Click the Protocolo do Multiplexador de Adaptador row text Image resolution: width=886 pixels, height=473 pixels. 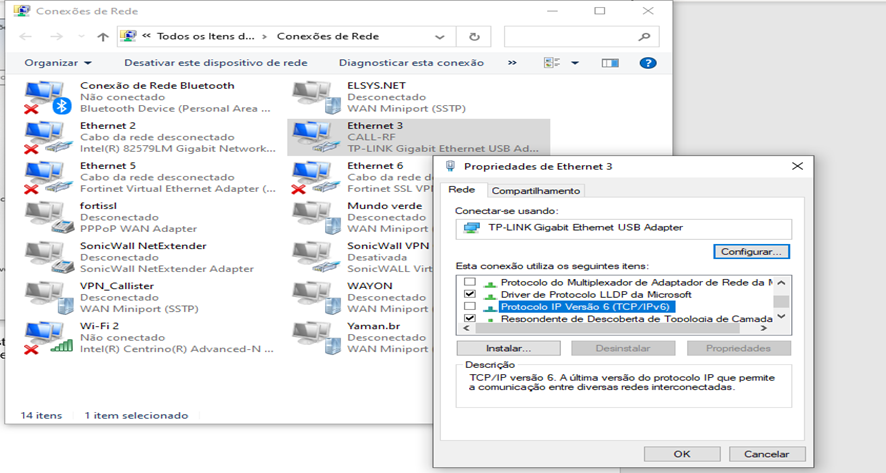click(x=636, y=282)
